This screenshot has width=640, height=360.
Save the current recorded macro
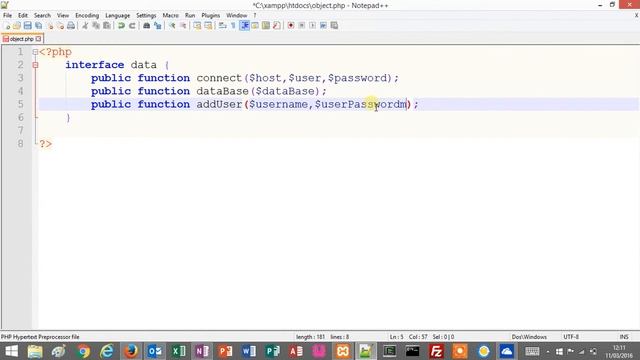pyautogui.click(x=334, y=26)
